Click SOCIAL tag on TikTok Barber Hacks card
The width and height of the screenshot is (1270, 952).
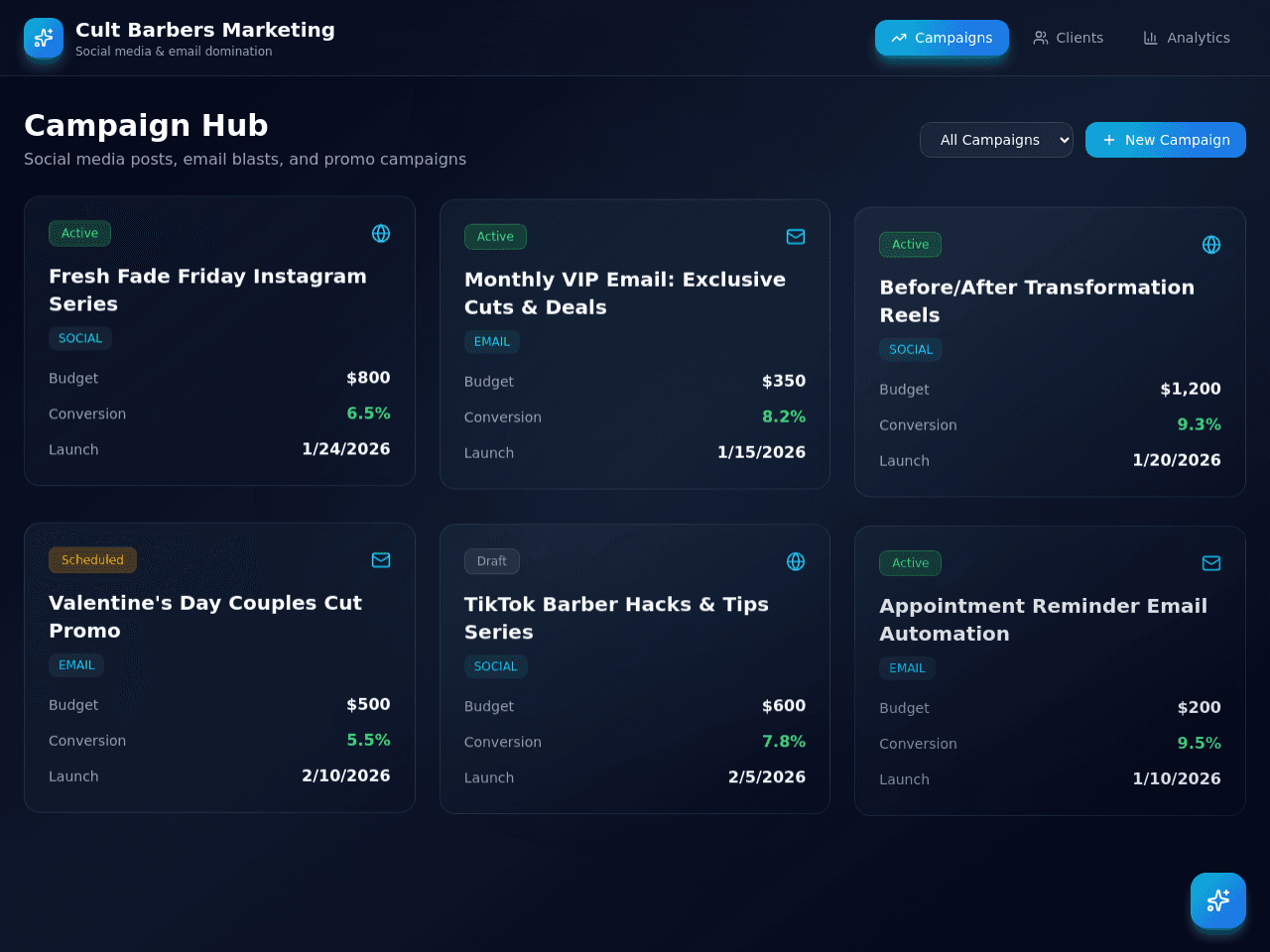click(495, 666)
